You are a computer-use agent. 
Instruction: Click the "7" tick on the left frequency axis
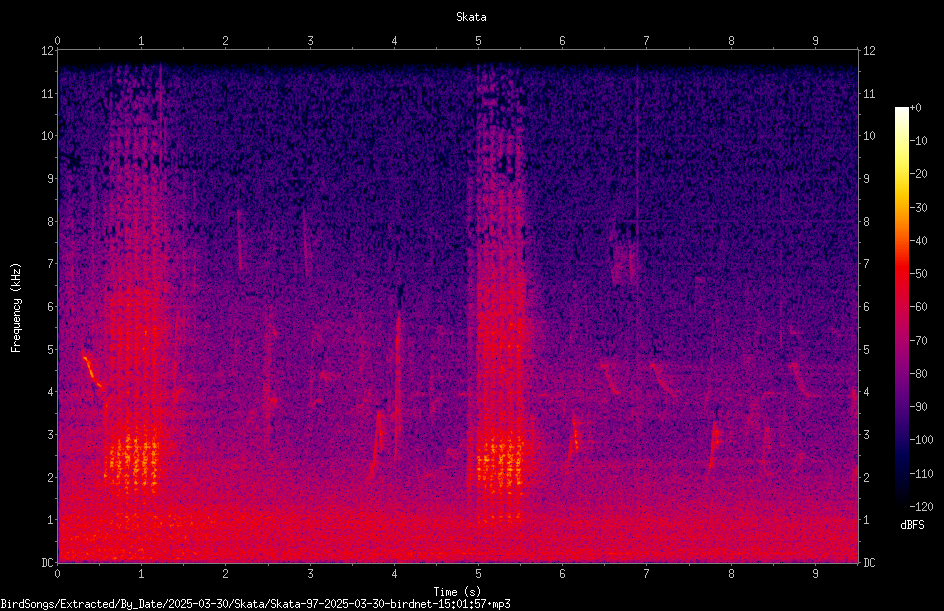click(x=50, y=264)
